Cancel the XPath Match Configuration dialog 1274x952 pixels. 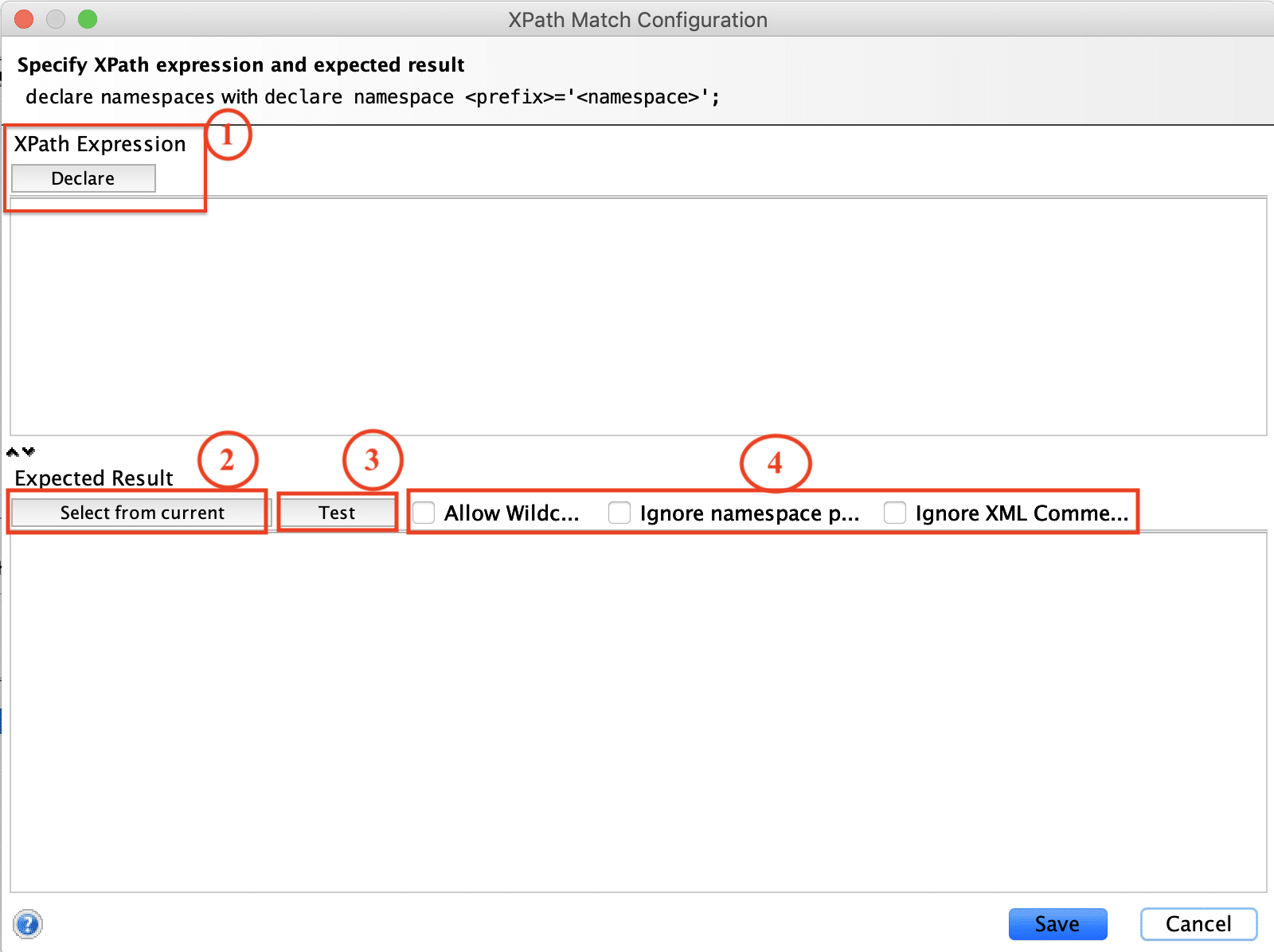(1198, 924)
